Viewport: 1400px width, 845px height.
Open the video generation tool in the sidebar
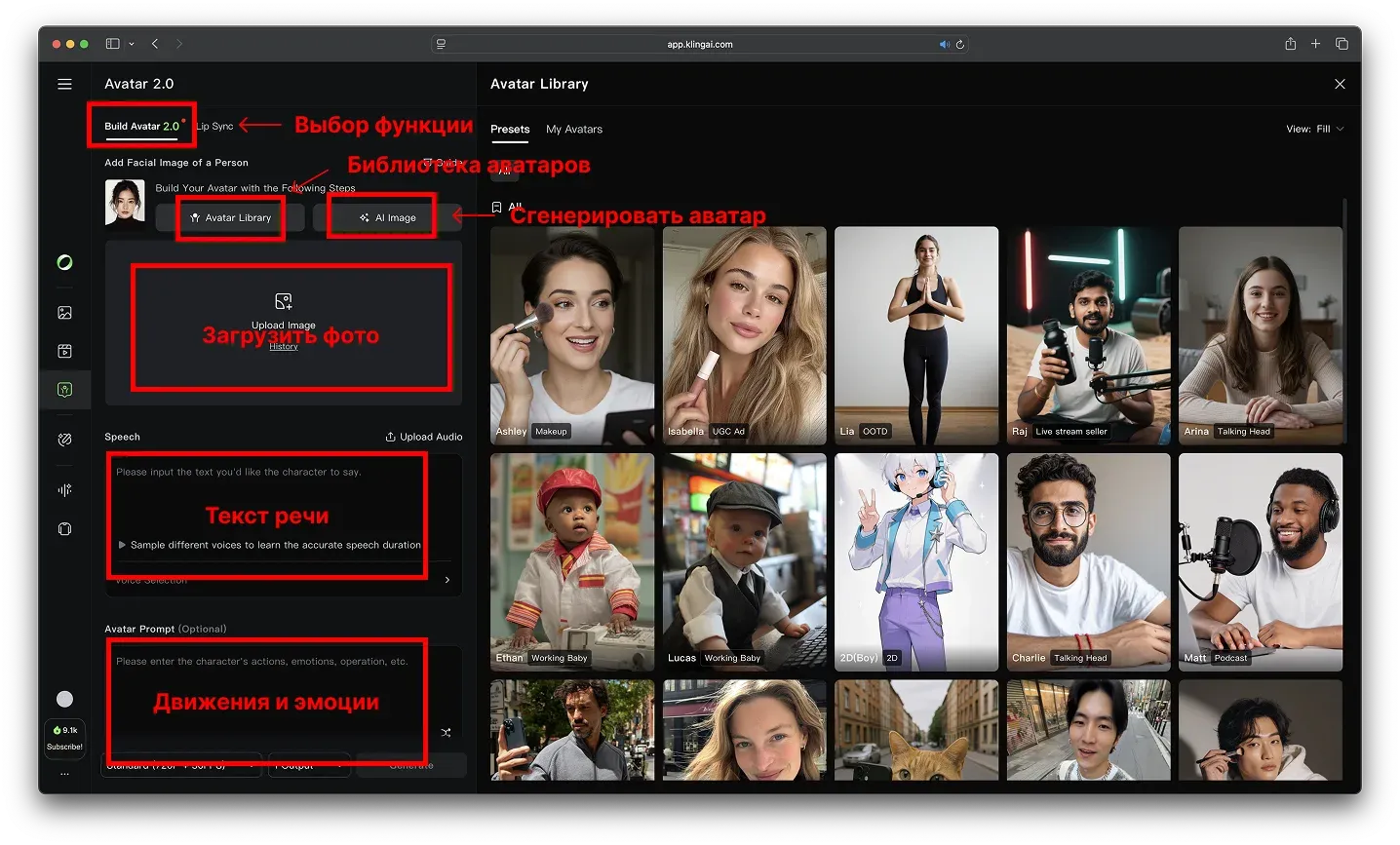point(64,351)
